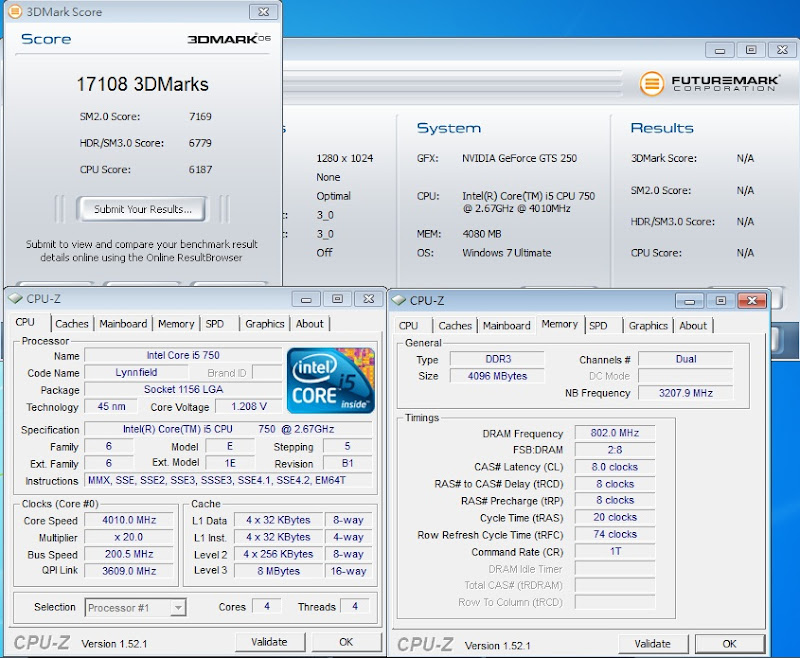The image size is (800, 658).
Task: Close the left CPU-Z window
Action: (368, 299)
